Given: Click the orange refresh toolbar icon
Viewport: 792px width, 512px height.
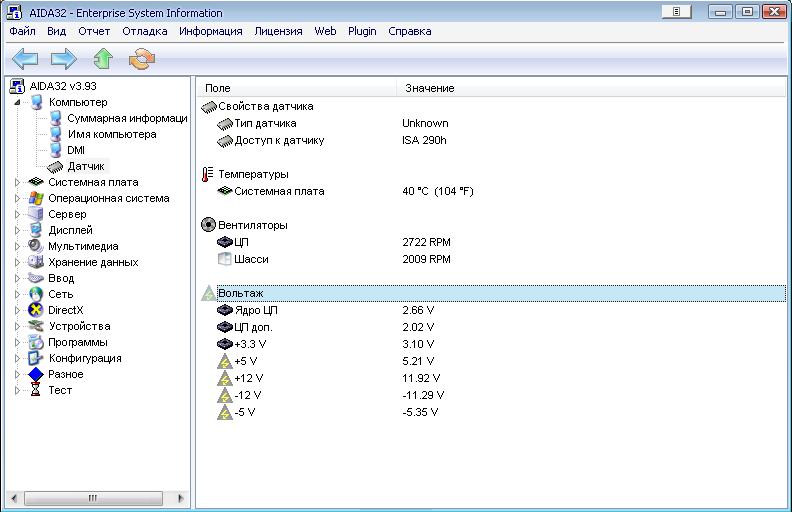Looking at the screenshot, I should coord(142,59).
